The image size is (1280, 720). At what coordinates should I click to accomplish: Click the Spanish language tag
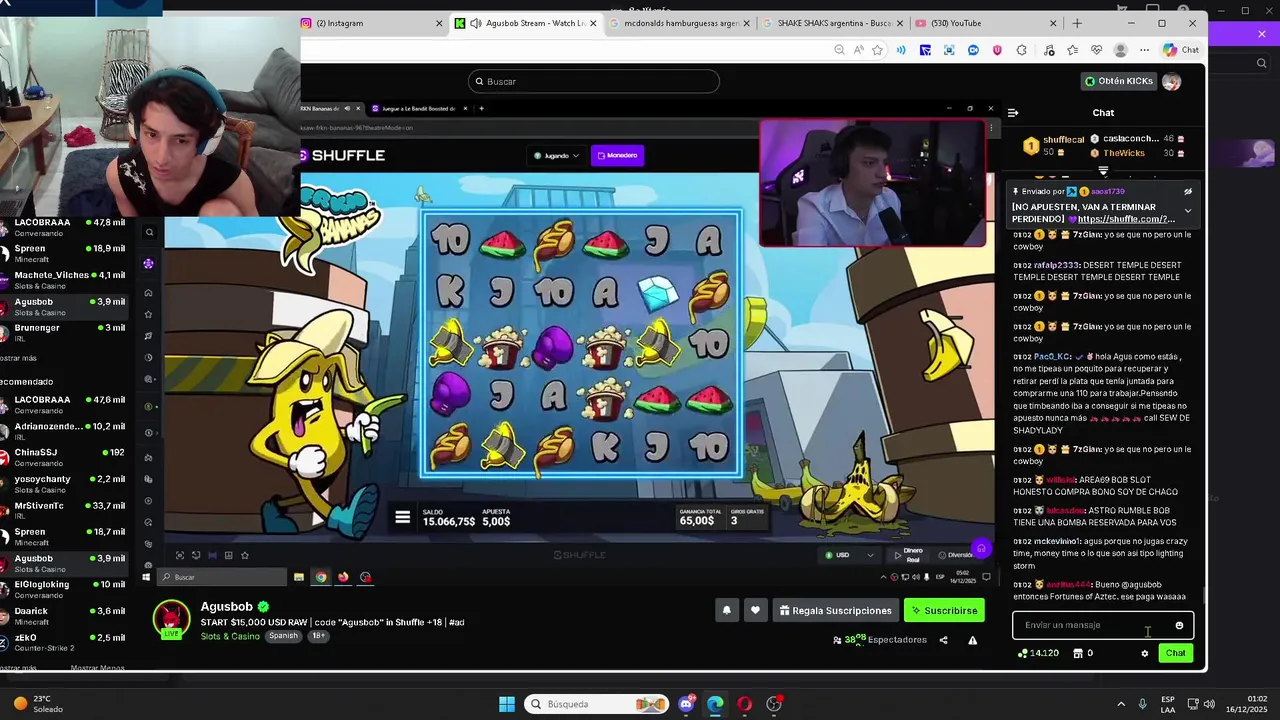pos(283,636)
